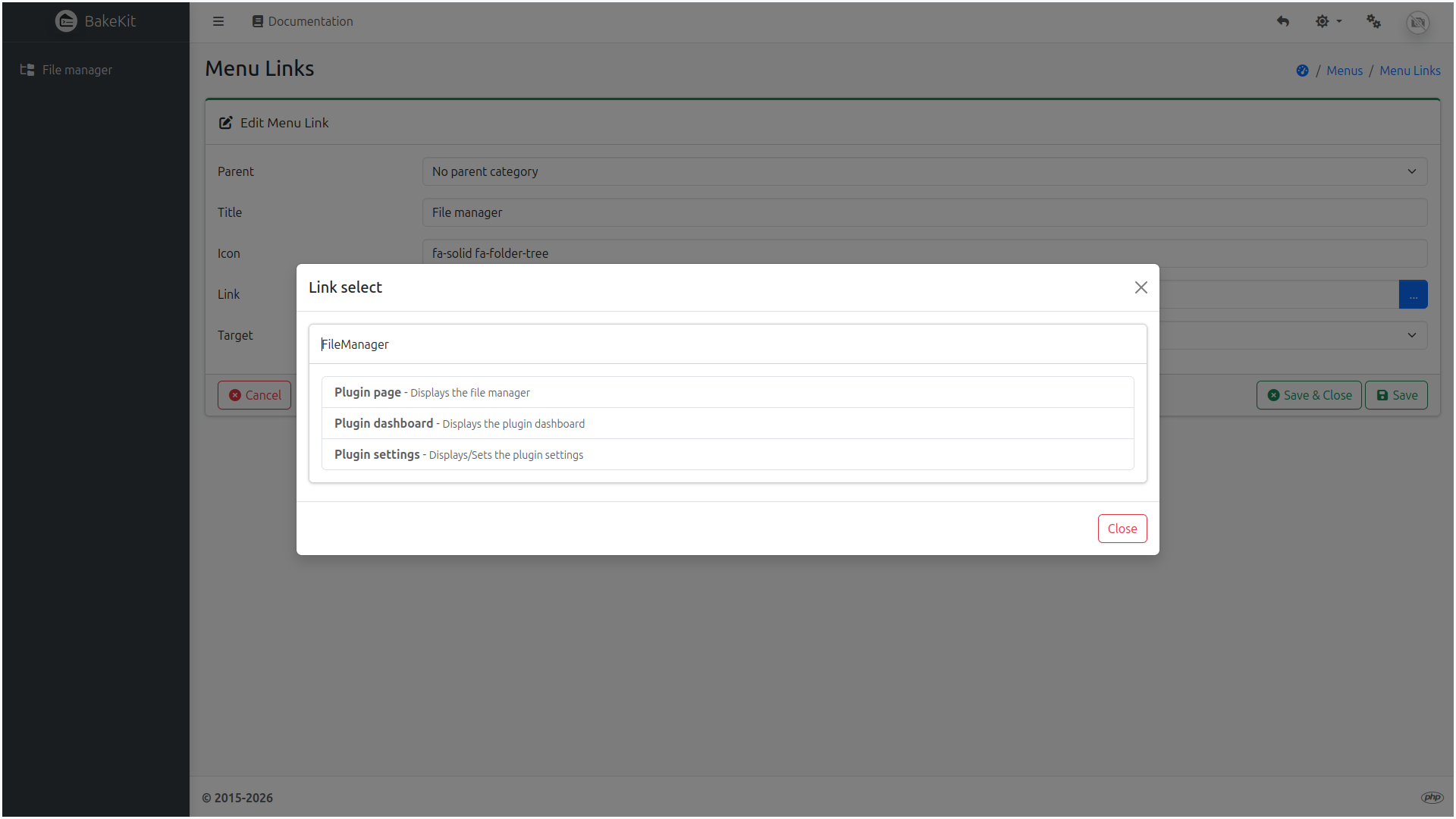Navigate to Menus breadcrumb link

pyautogui.click(x=1344, y=70)
